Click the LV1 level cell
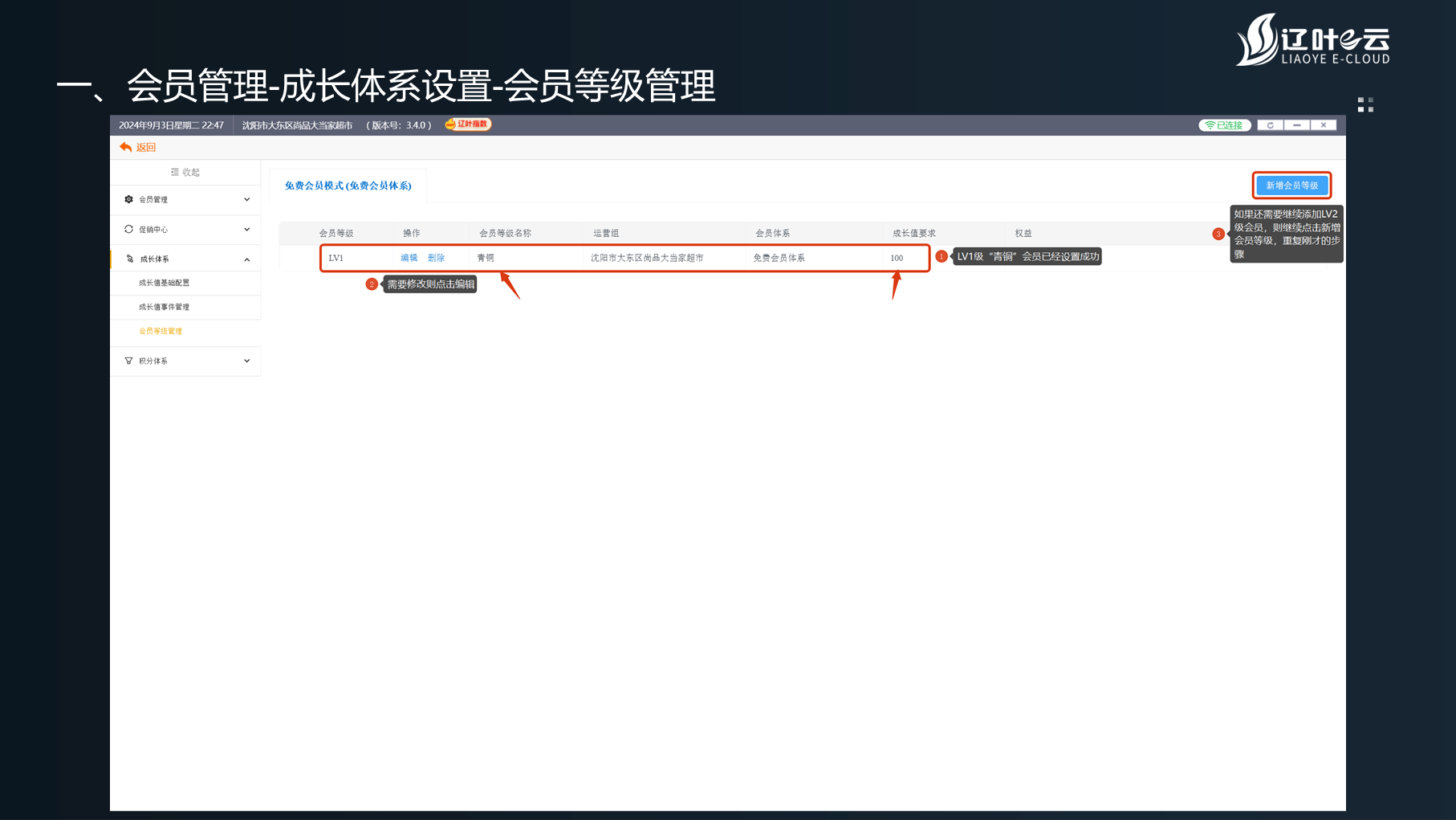1456x820 pixels. point(336,258)
